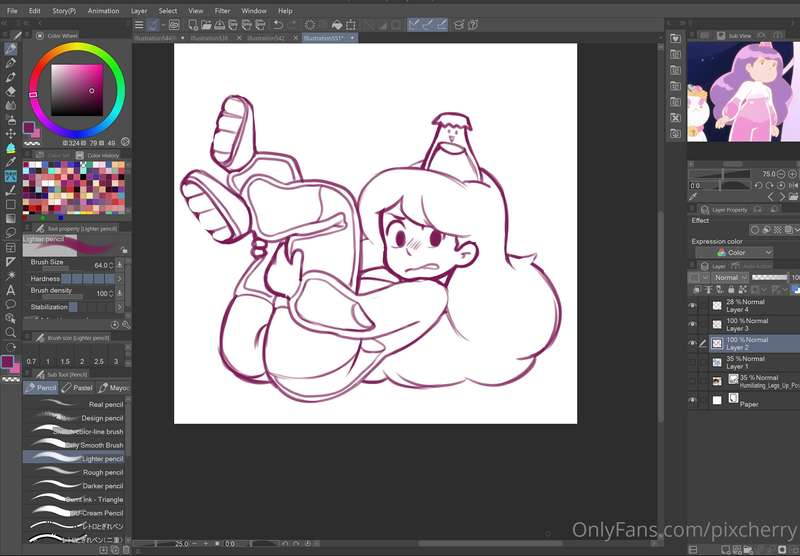Open the Edit menu
The height and width of the screenshot is (556, 800).
pos(34,10)
